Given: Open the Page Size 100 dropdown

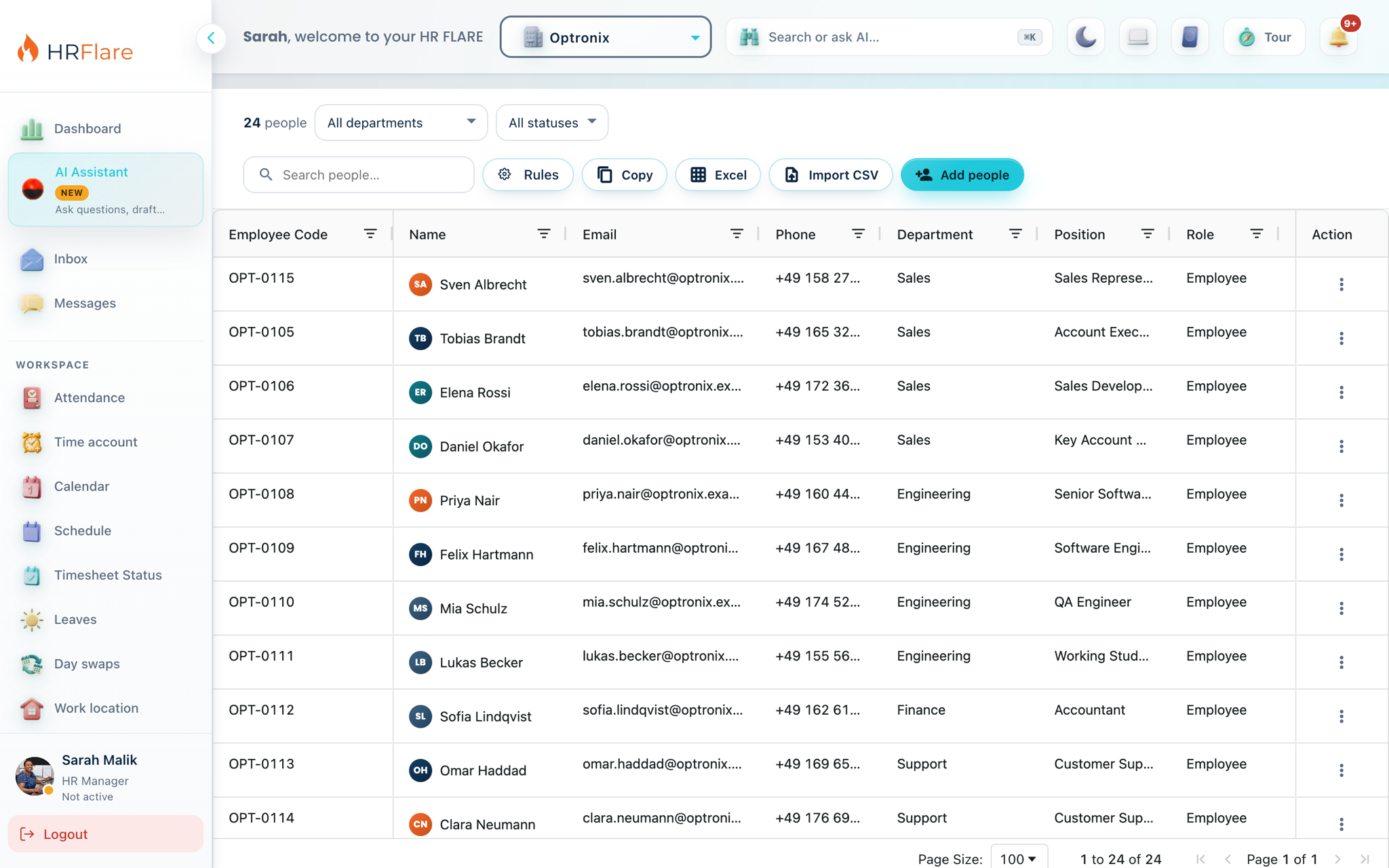Looking at the screenshot, I should 1019,859.
